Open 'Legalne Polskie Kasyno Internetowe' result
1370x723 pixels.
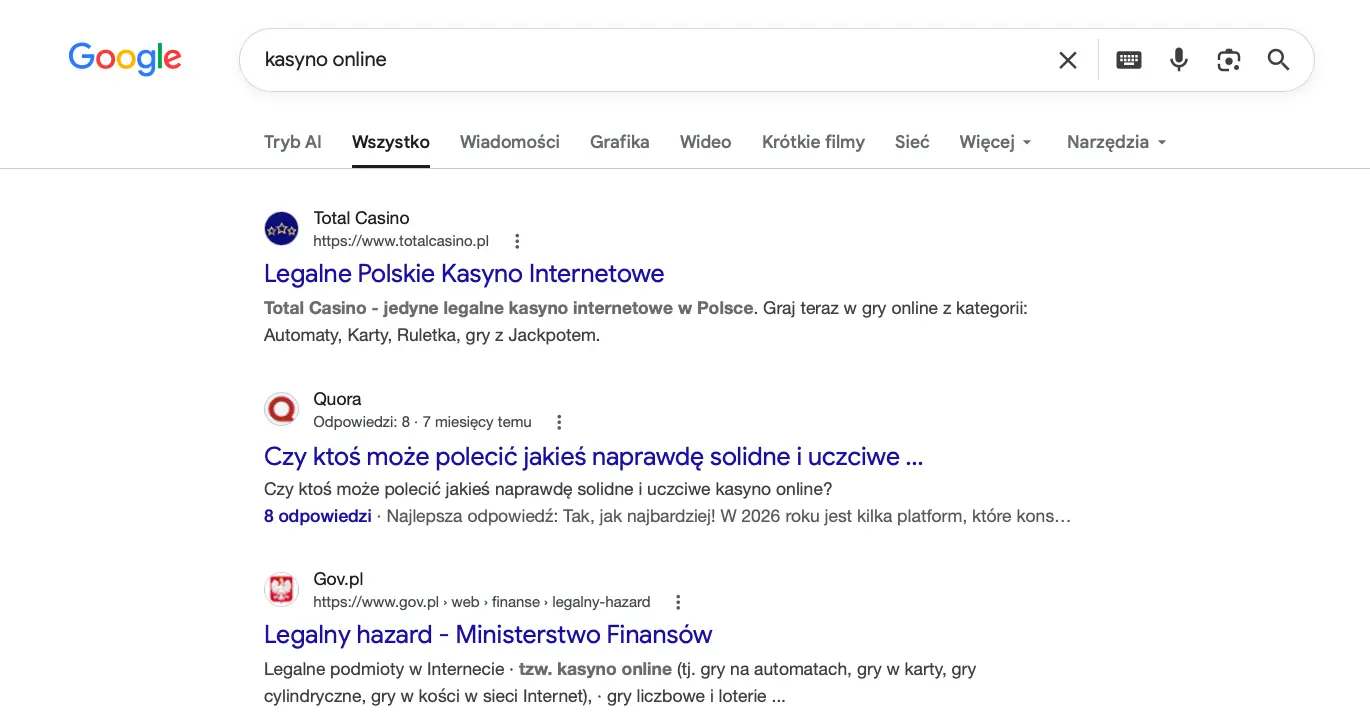(464, 273)
